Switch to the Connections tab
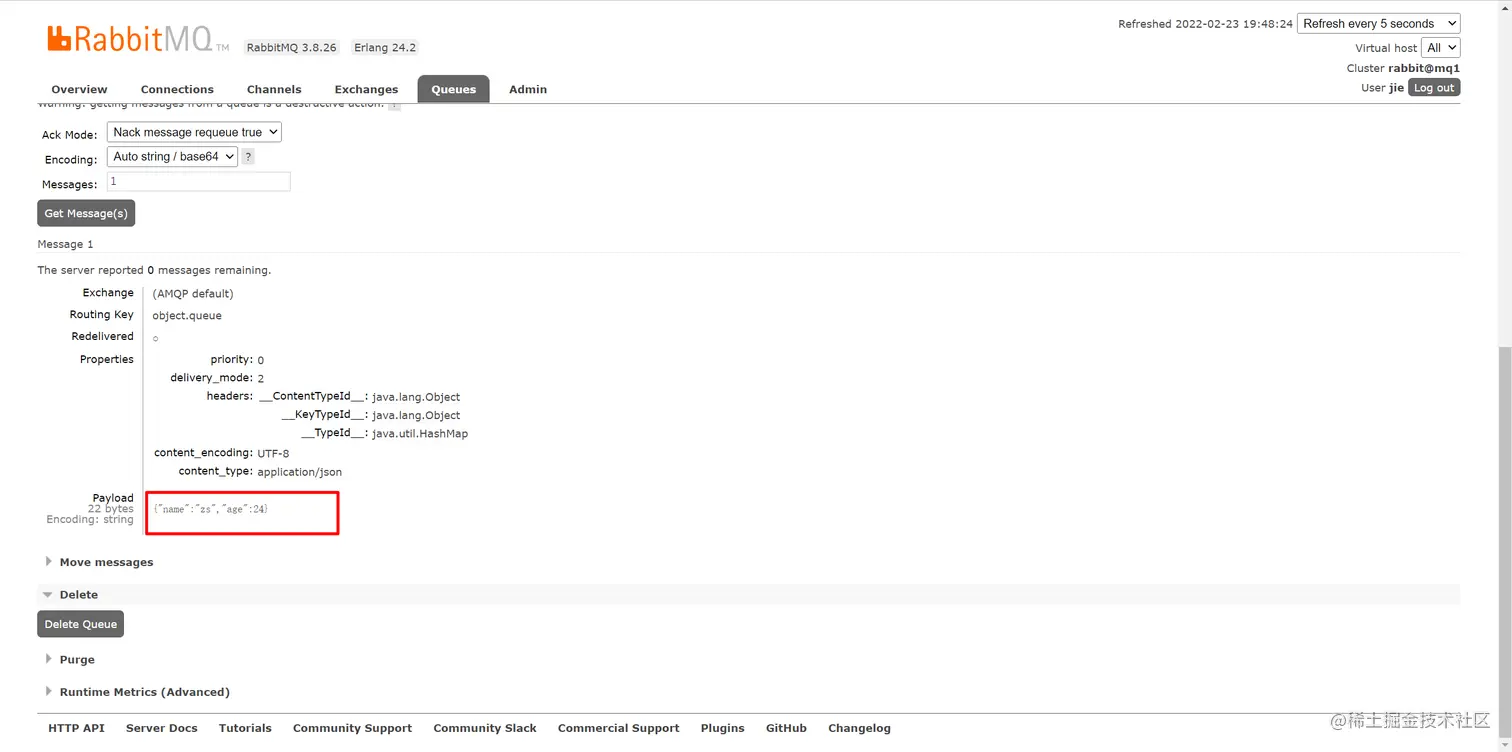Image resolution: width=1512 pixels, height=752 pixels. pos(177,89)
